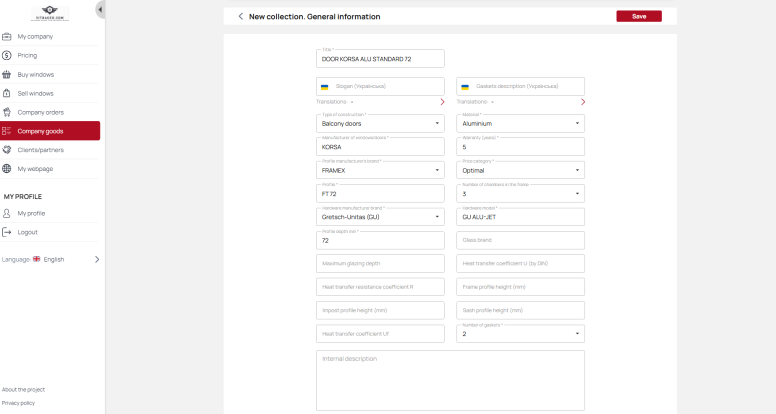Click the Hardware model field GU ALU-JET
Image resolution: width=776 pixels, height=414 pixels.
[x=520, y=217]
